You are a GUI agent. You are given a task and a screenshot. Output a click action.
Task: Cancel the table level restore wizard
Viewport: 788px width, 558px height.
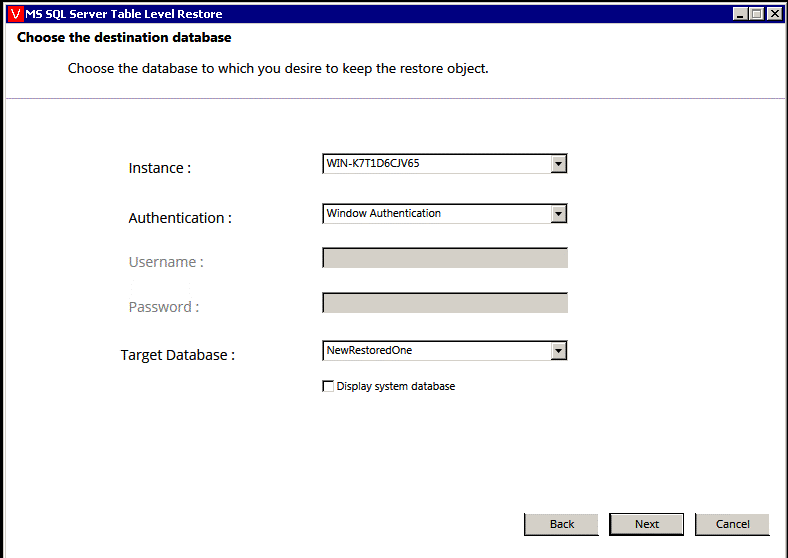[x=732, y=524]
